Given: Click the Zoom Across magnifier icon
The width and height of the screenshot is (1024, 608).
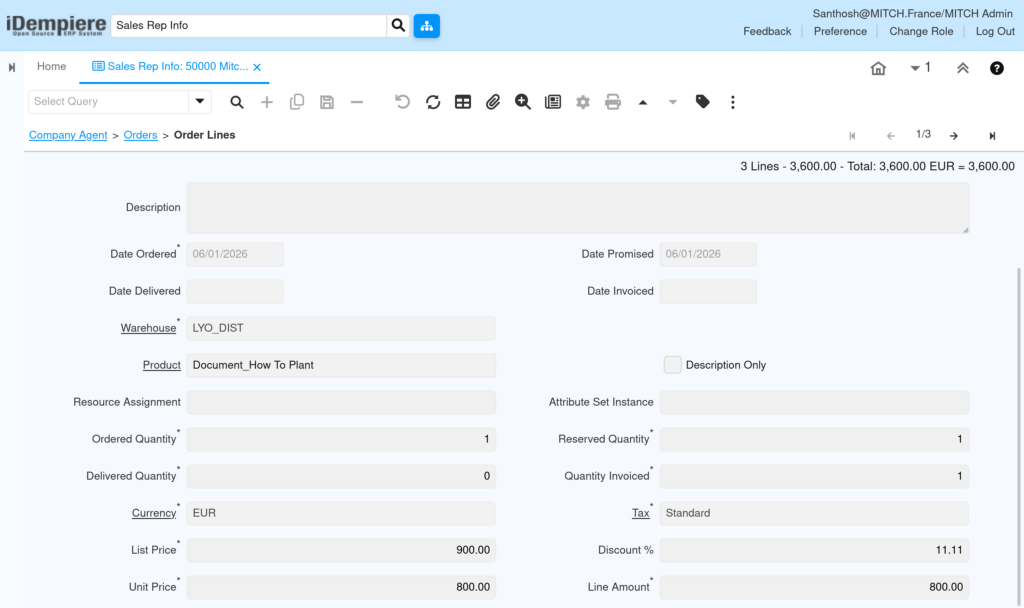Looking at the screenshot, I should tap(522, 102).
